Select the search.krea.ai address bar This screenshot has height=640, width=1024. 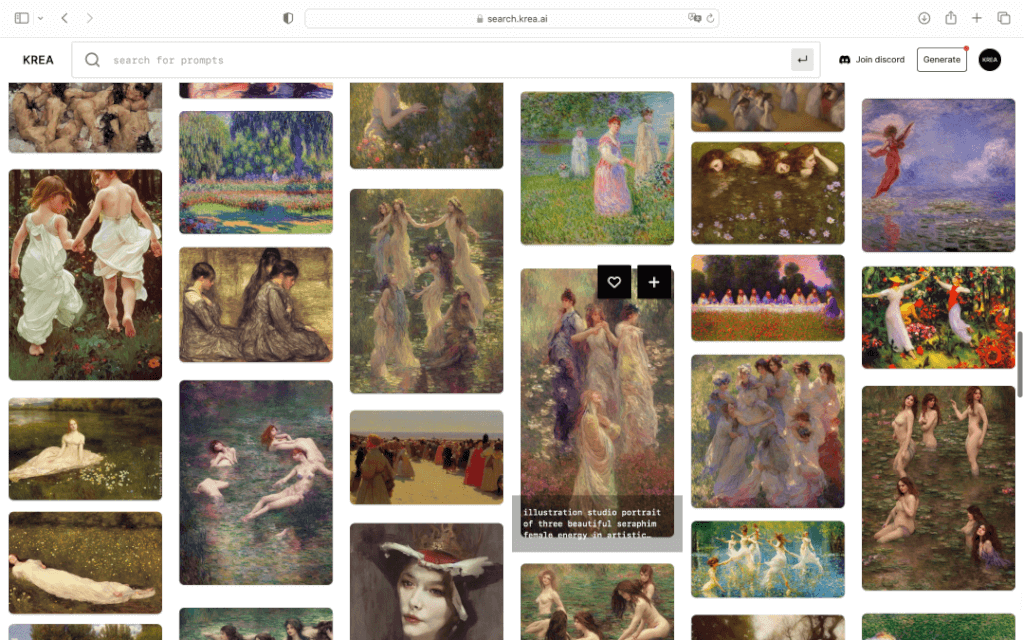pos(512,18)
